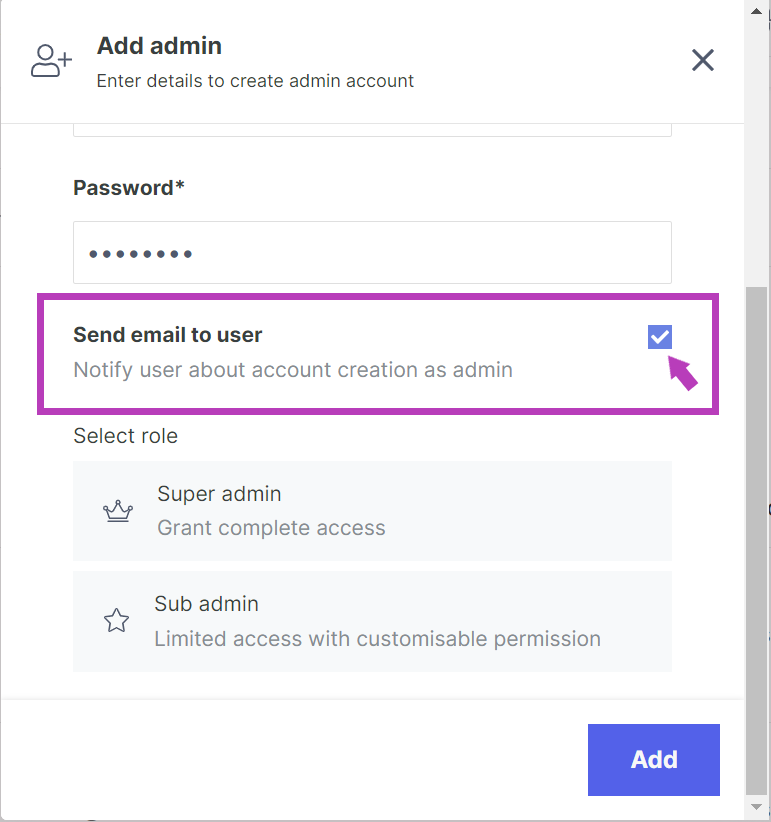Click the add-user icon in dialog header
This screenshot has height=822, width=771.
(x=51, y=61)
